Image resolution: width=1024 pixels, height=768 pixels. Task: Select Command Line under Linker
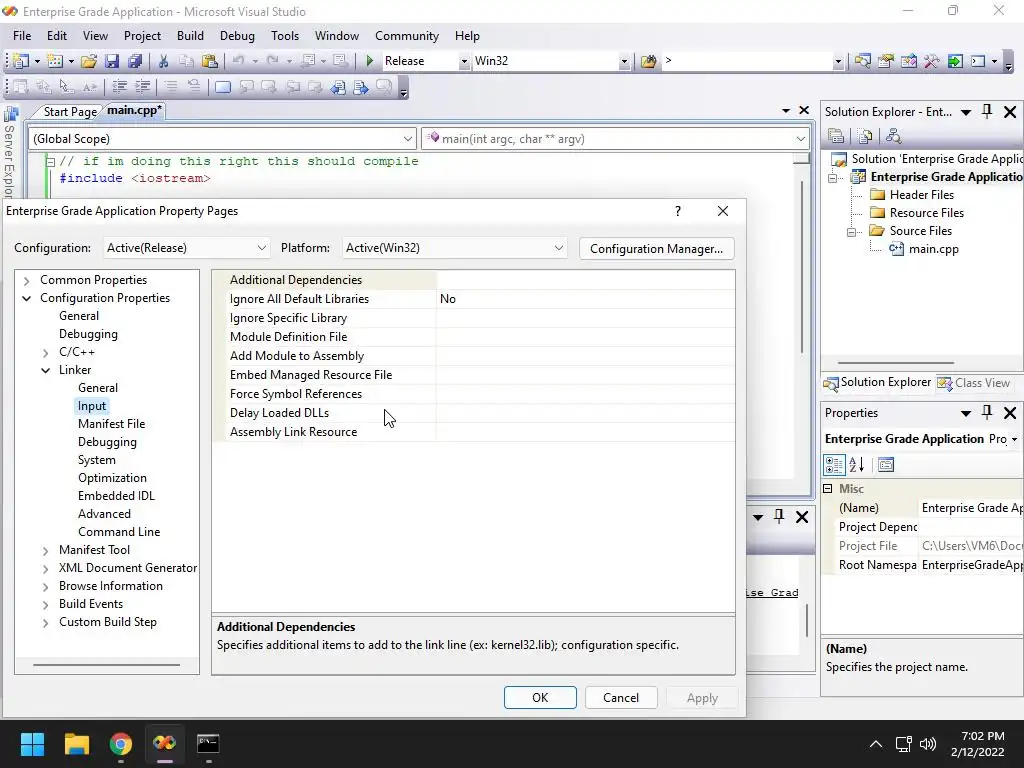119,532
